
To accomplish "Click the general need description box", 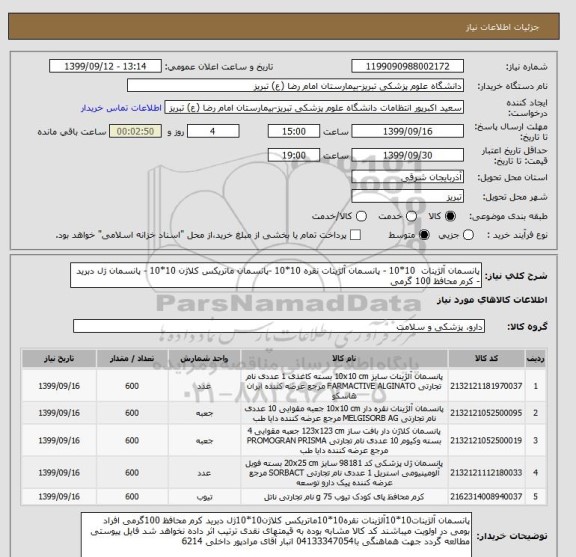I will (x=276, y=276).
